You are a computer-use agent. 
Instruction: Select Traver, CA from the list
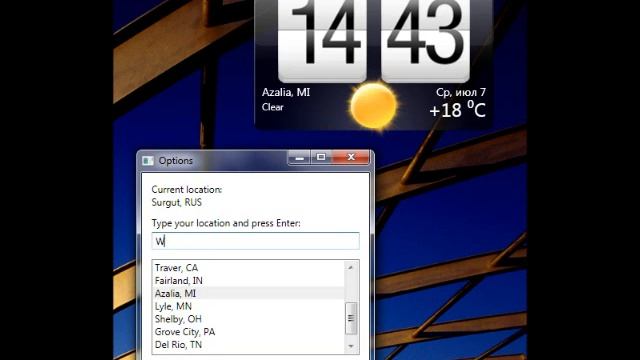coord(248,268)
